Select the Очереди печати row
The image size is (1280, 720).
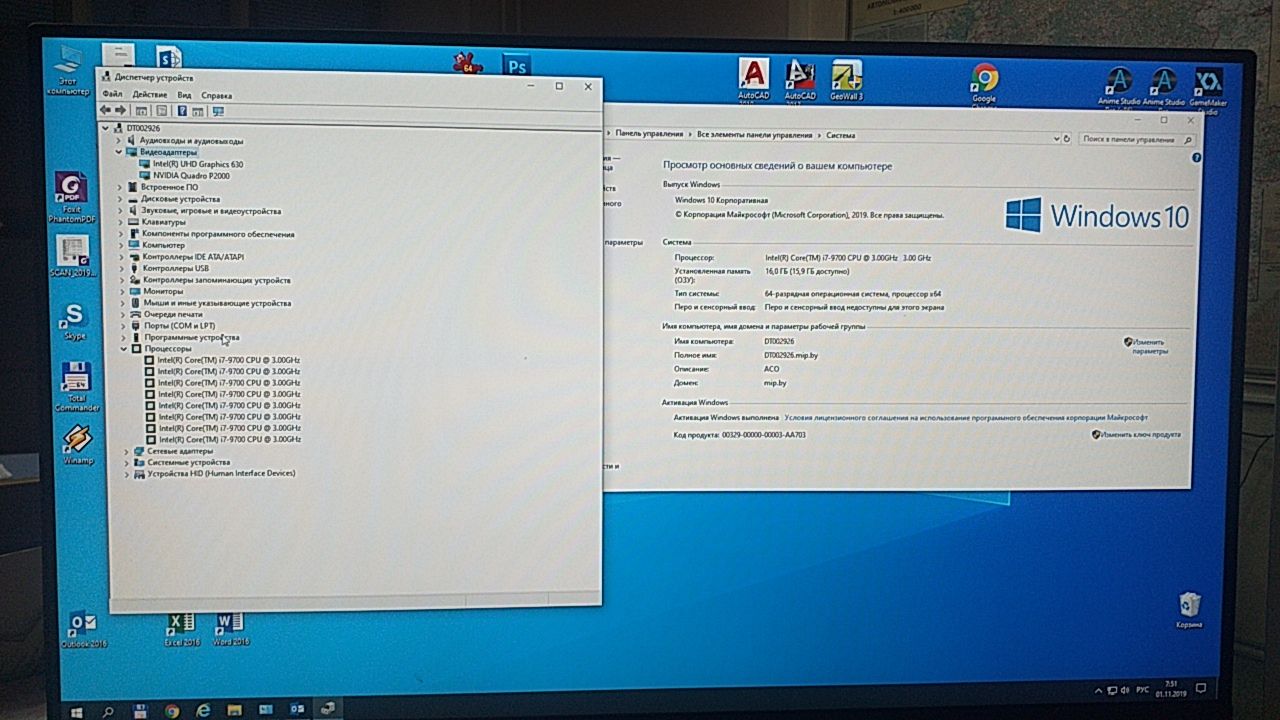coord(167,314)
